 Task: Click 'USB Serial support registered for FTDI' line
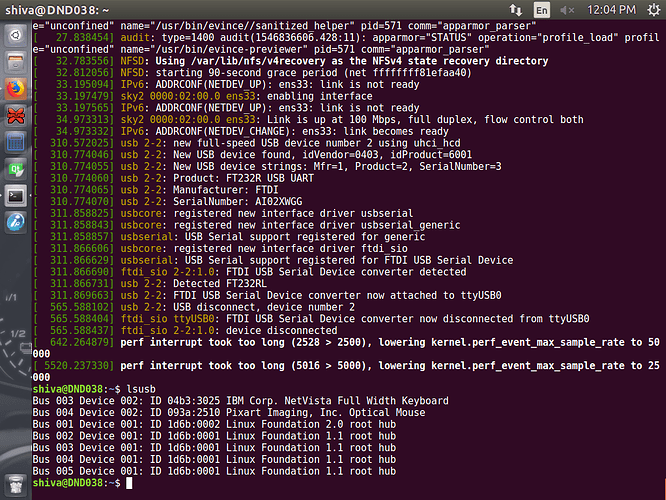coord(273,260)
